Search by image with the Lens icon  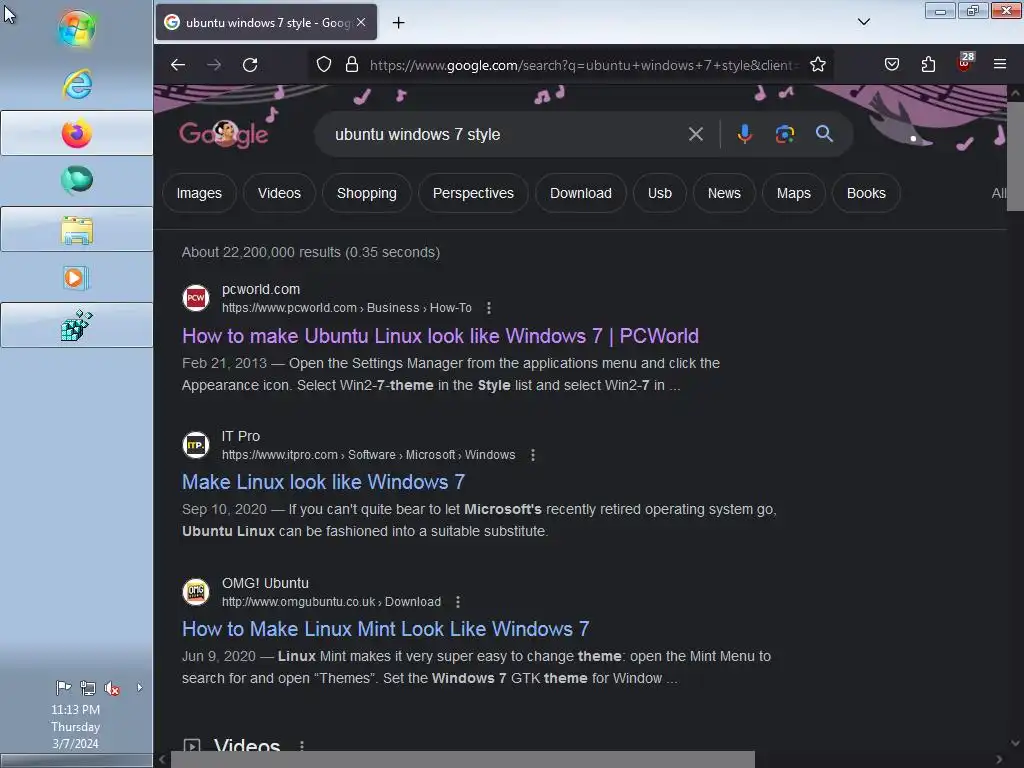[784, 135]
